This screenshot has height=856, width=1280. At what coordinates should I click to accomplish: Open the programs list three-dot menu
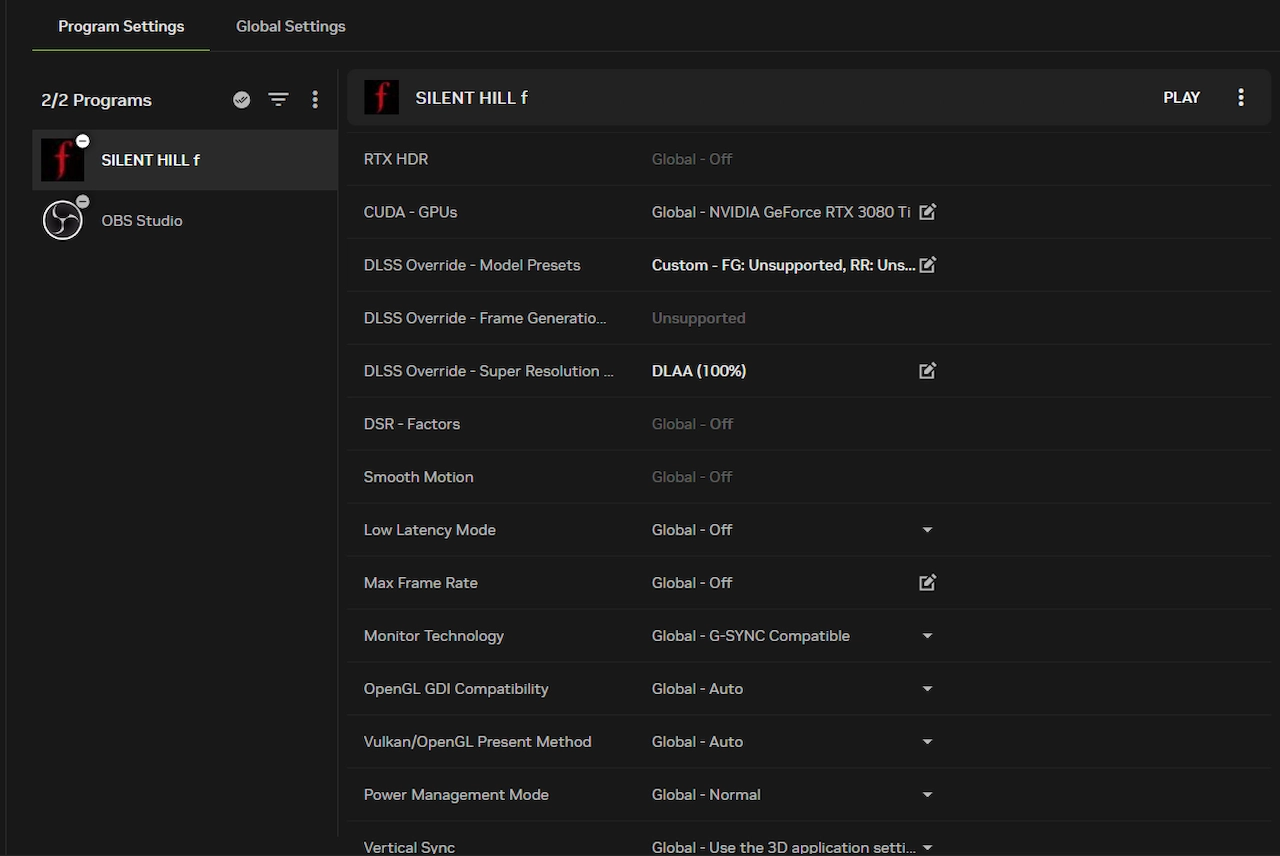click(x=315, y=100)
